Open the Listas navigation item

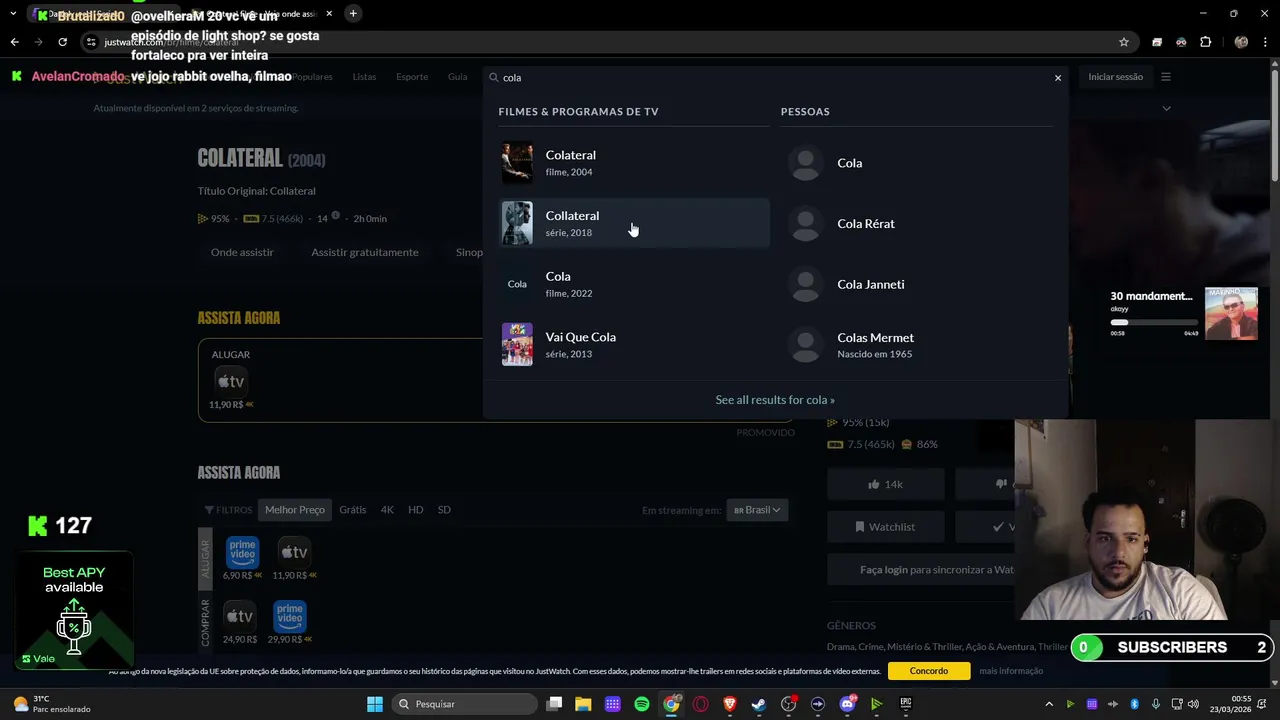pos(364,77)
